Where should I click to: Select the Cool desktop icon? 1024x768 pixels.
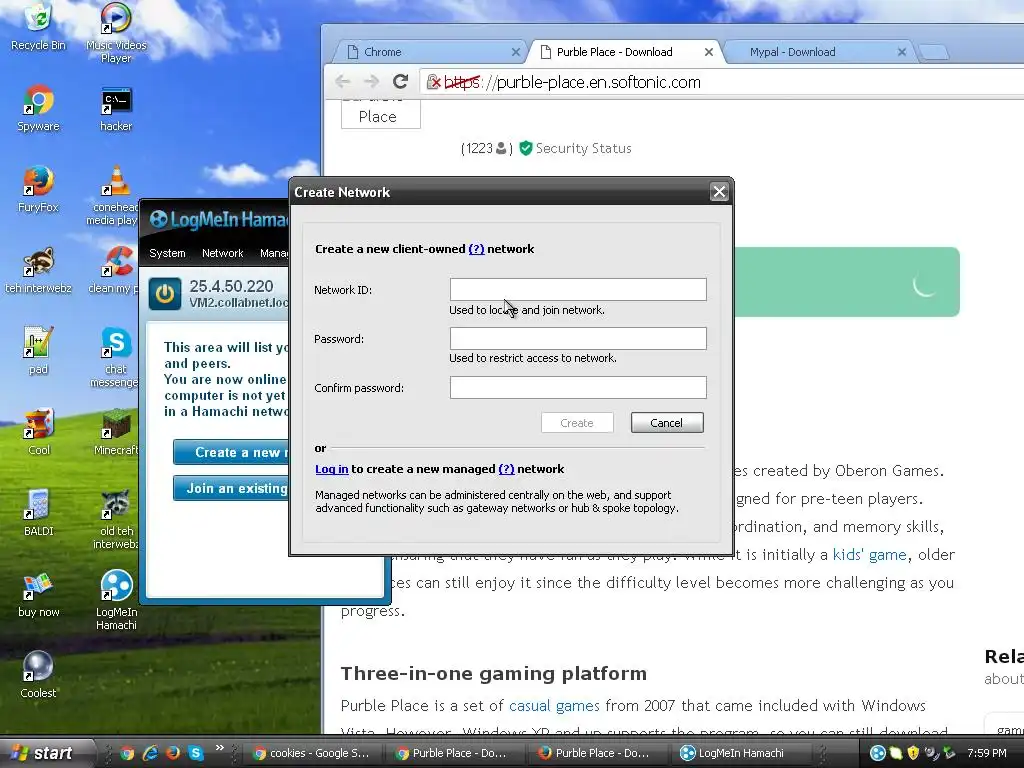(38, 432)
